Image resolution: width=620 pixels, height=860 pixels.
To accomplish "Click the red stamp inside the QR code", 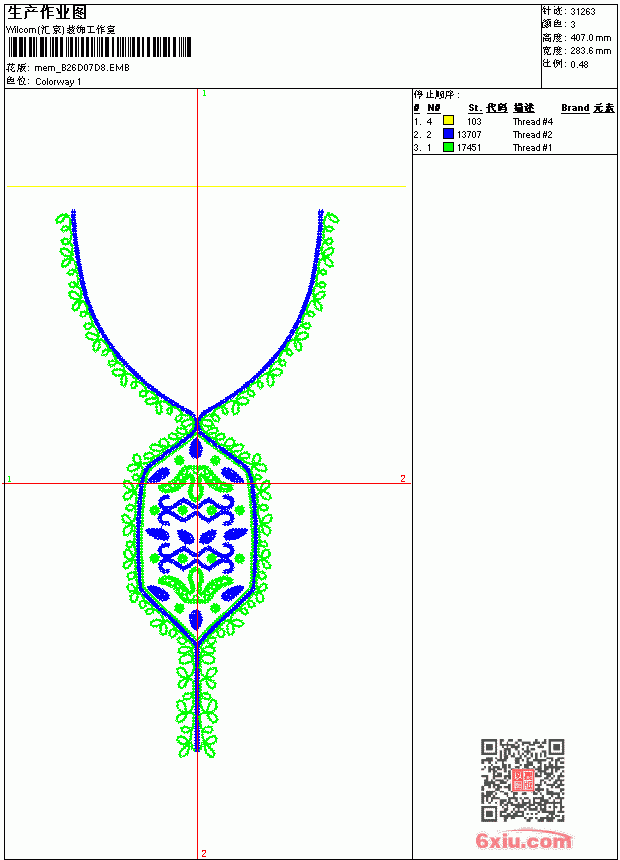I will click(522, 780).
